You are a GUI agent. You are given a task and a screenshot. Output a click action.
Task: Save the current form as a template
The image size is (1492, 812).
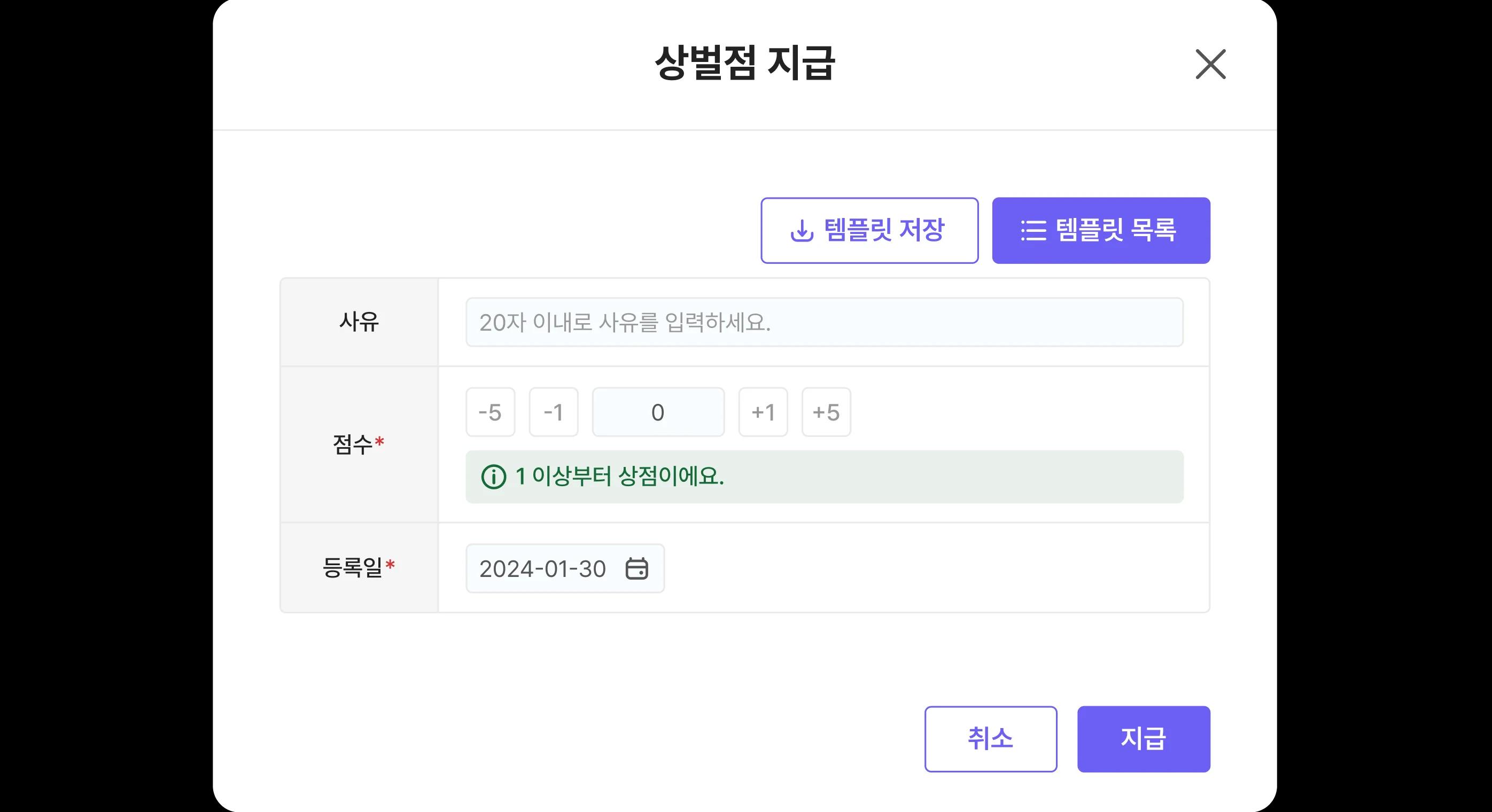869,230
